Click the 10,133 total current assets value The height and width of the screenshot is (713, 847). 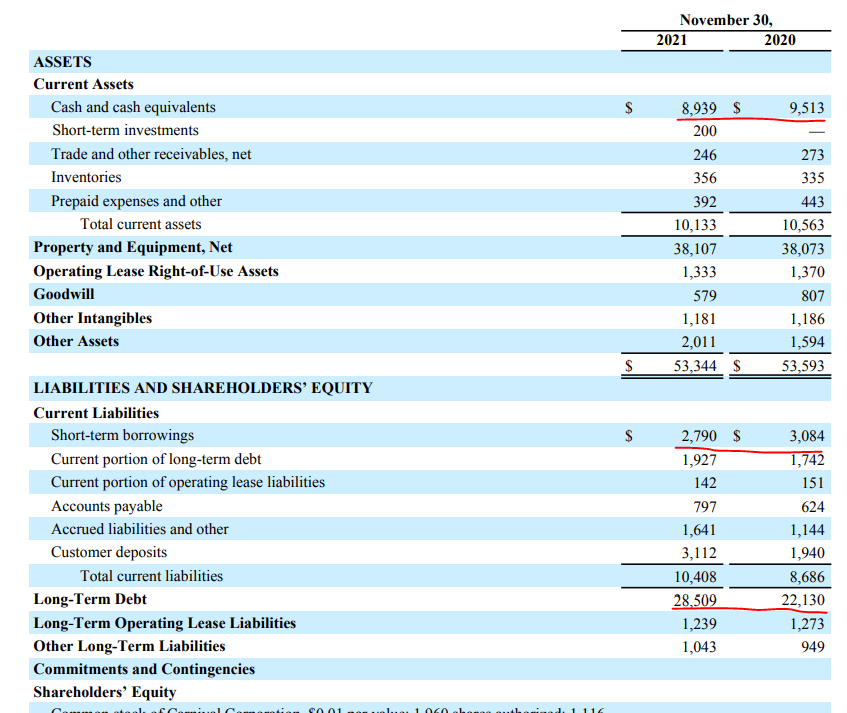coord(695,224)
